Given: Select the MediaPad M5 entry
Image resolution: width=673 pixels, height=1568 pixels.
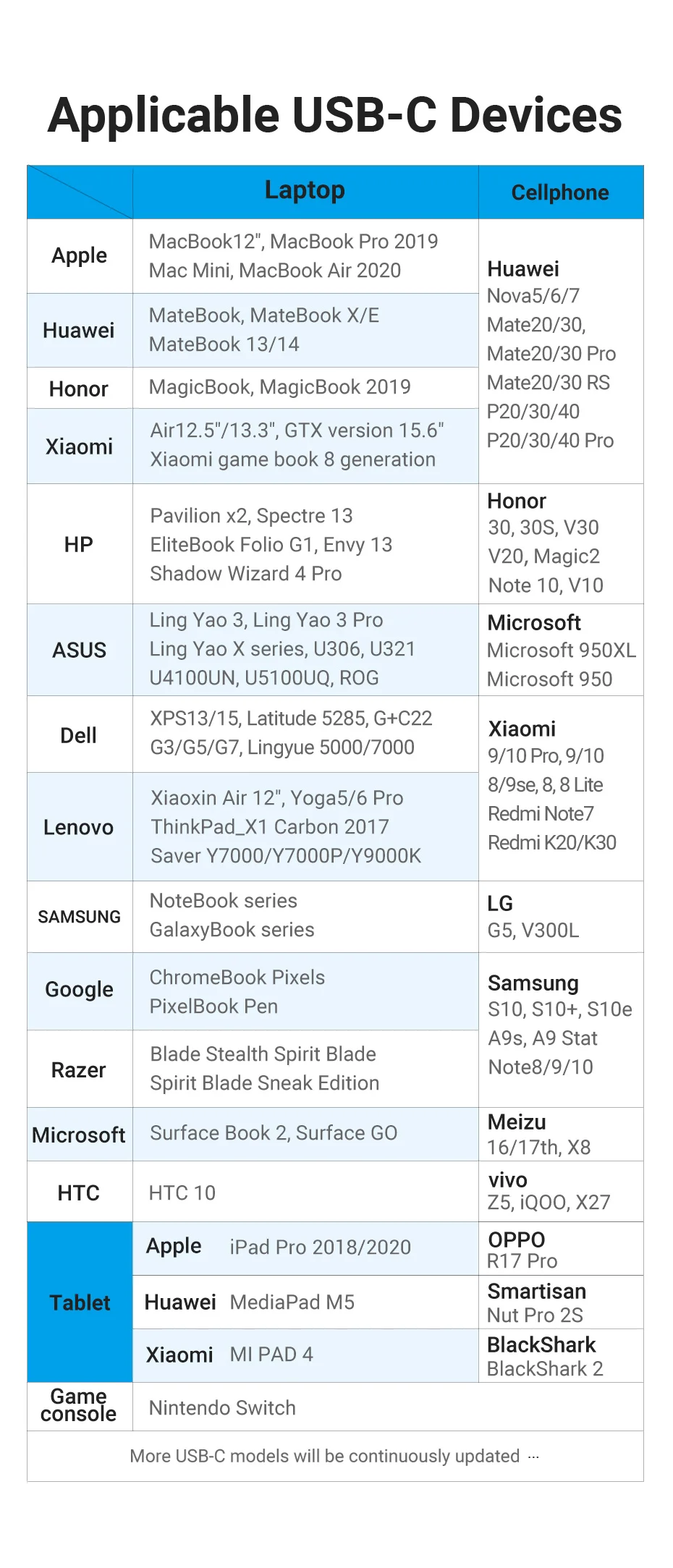Looking at the screenshot, I should [292, 1302].
